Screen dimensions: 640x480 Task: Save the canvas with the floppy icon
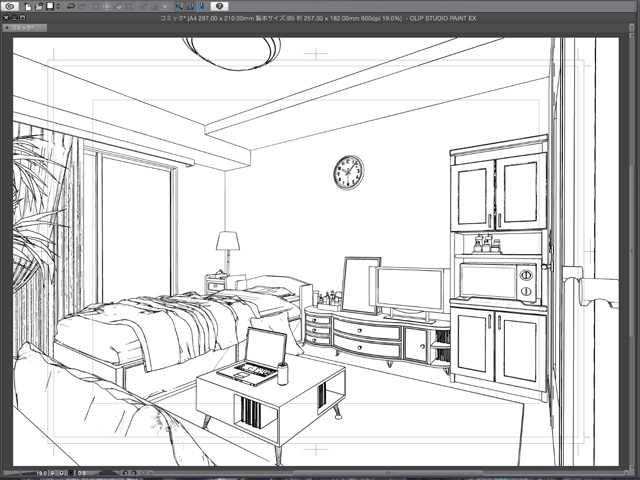50,6
